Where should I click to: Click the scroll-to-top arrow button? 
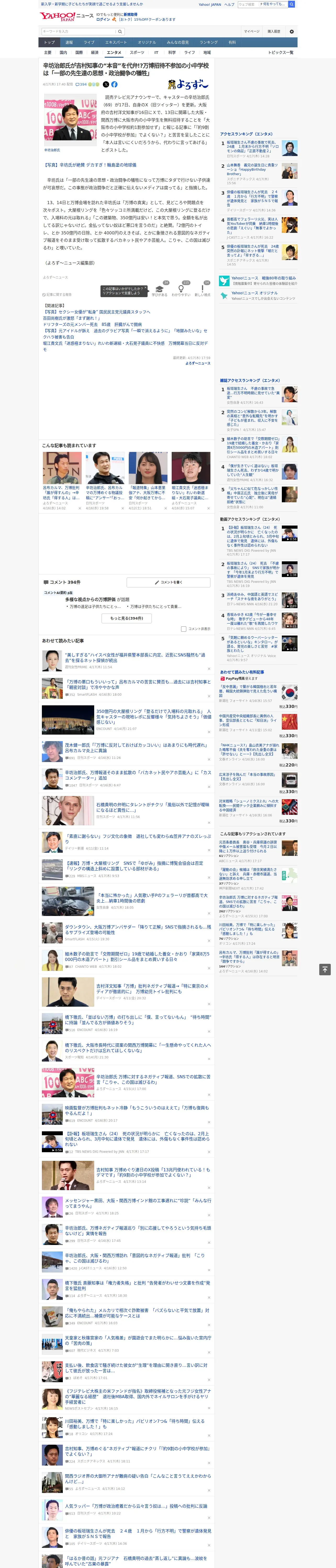point(325,970)
